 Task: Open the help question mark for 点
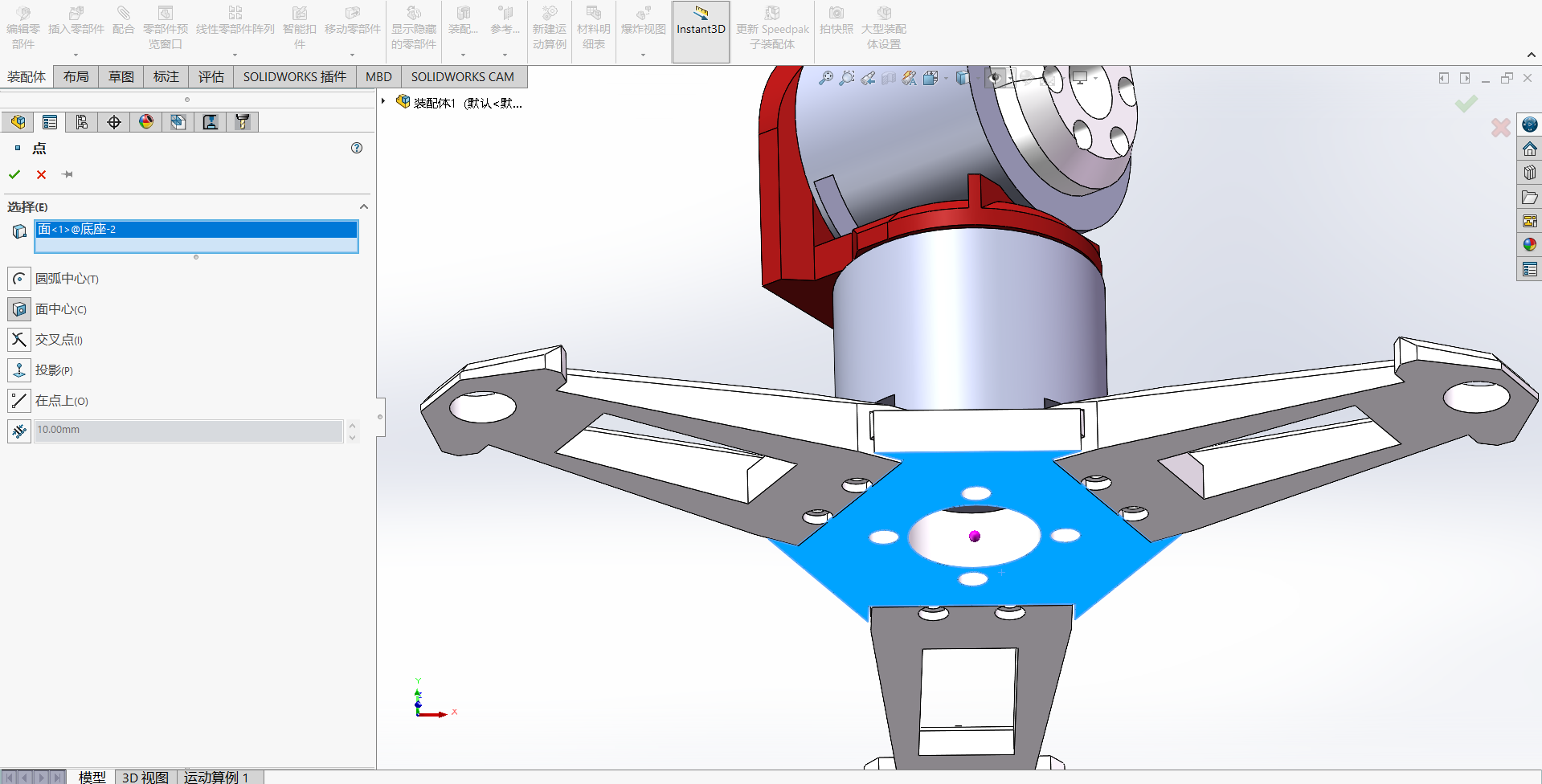coord(357,148)
